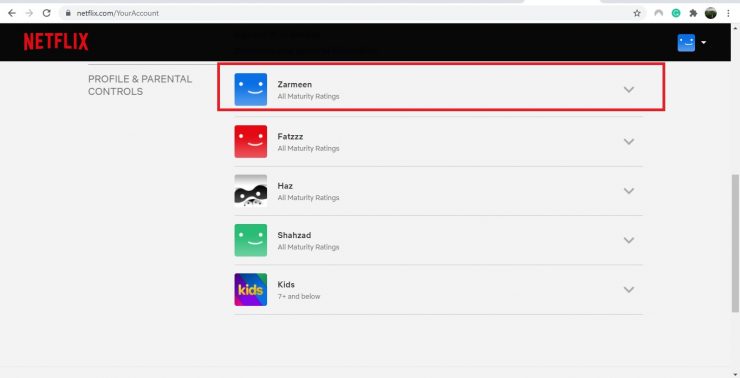Click All Maturity Ratings under Haz

tap(308, 198)
